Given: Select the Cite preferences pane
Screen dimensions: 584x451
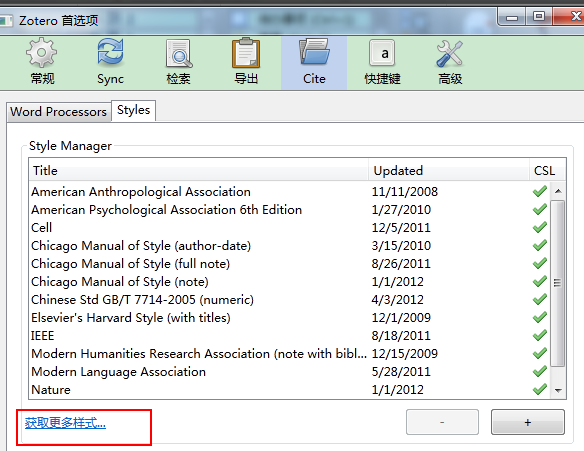Looking at the screenshot, I should coord(314,63).
